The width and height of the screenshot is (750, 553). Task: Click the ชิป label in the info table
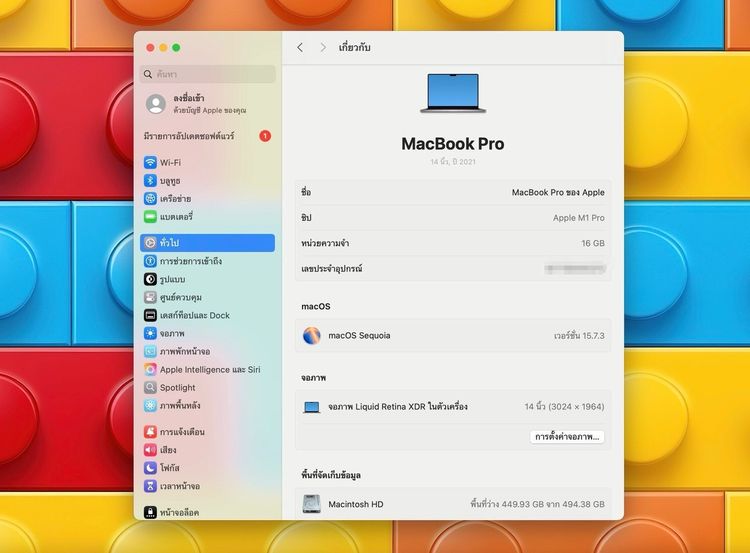click(x=306, y=218)
